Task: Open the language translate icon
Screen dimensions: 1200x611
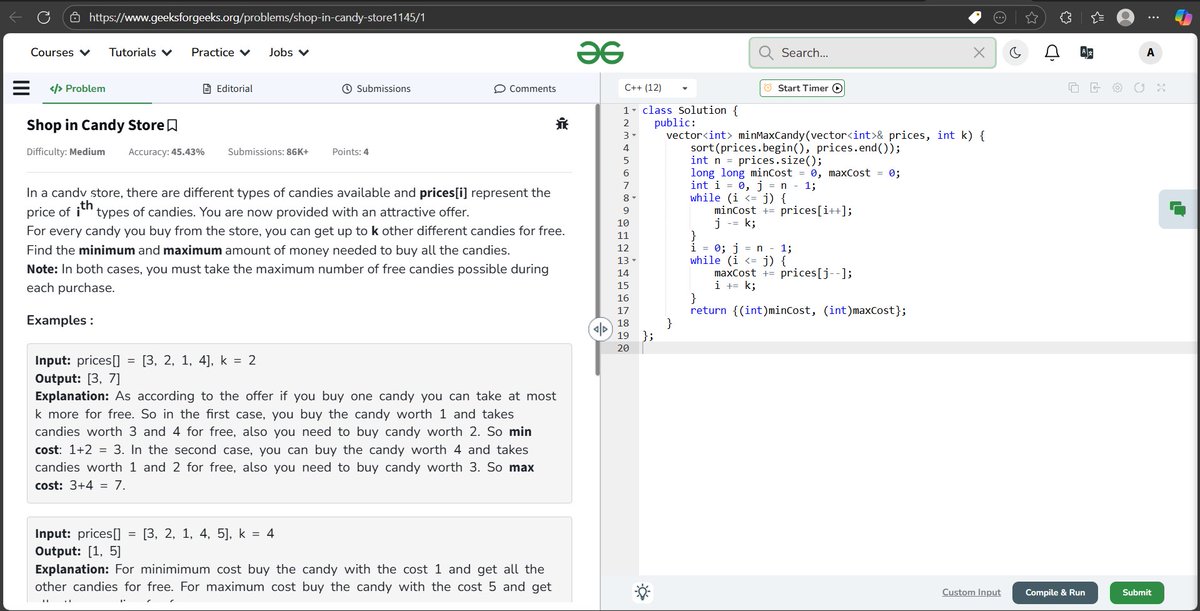Action: tap(1087, 53)
